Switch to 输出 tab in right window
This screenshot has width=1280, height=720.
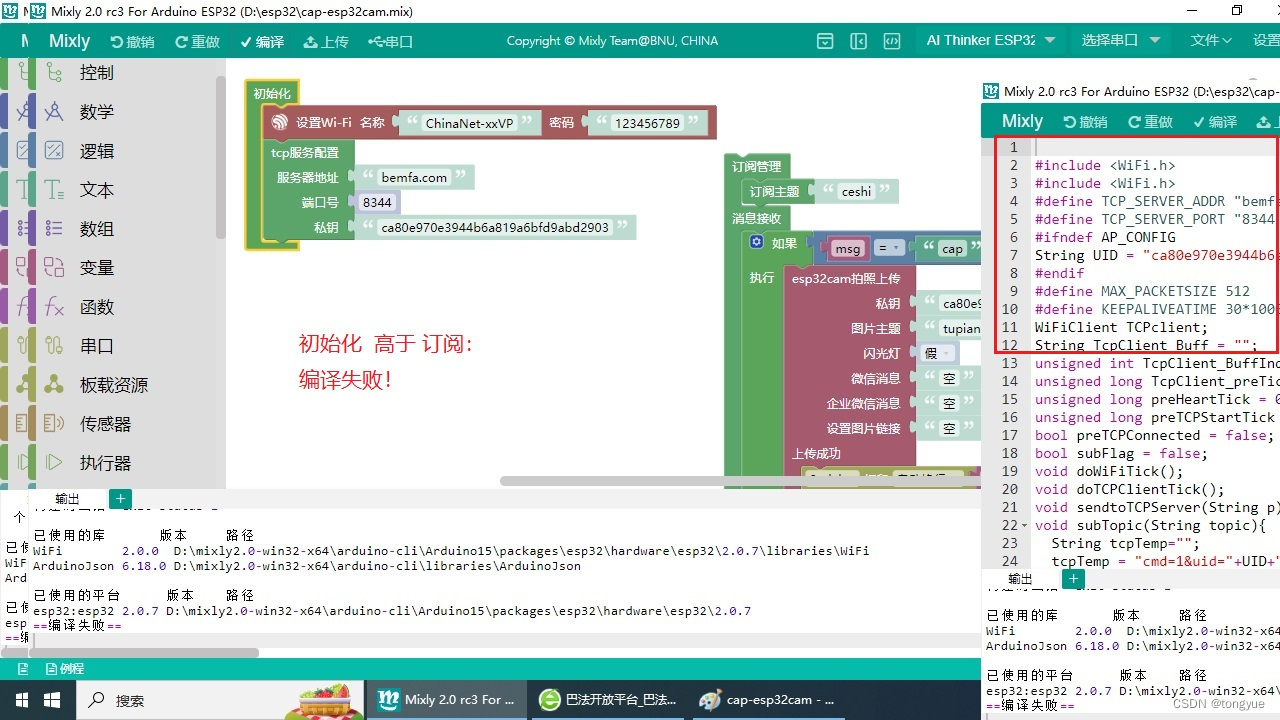(x=1020, y=579)
